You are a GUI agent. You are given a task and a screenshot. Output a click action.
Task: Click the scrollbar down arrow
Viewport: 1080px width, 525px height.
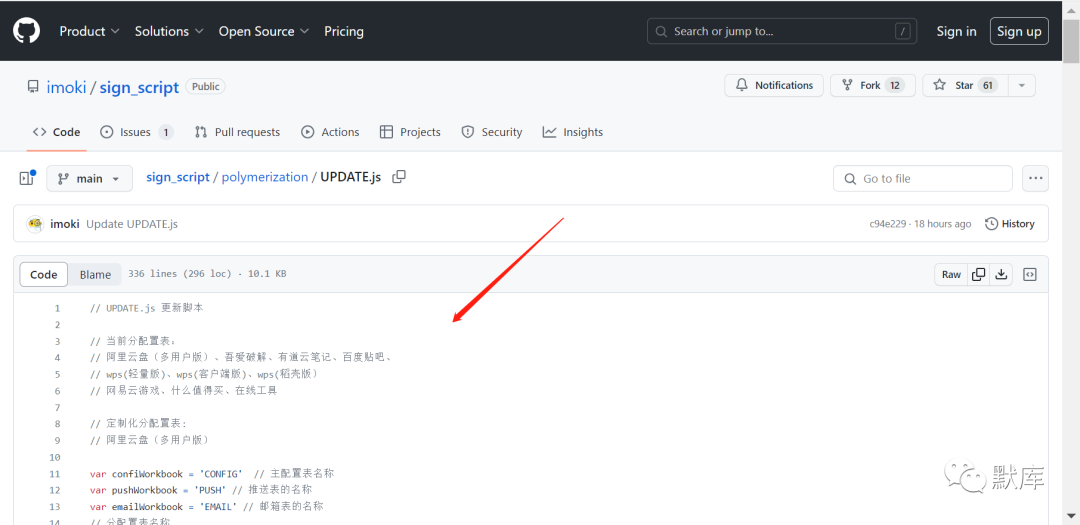1071,515
